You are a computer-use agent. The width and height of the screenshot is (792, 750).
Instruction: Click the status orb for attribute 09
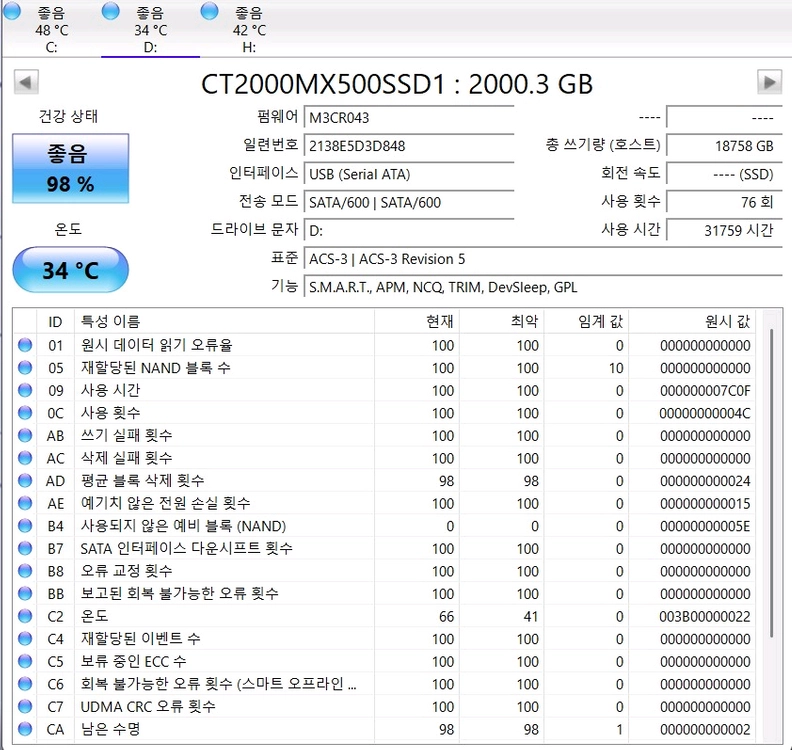click(25, 390)
